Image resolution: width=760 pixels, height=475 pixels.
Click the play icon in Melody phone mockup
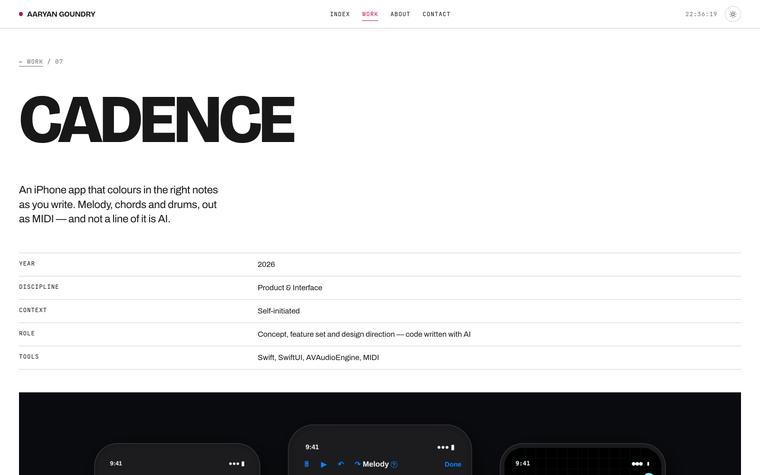pos(323,464)
